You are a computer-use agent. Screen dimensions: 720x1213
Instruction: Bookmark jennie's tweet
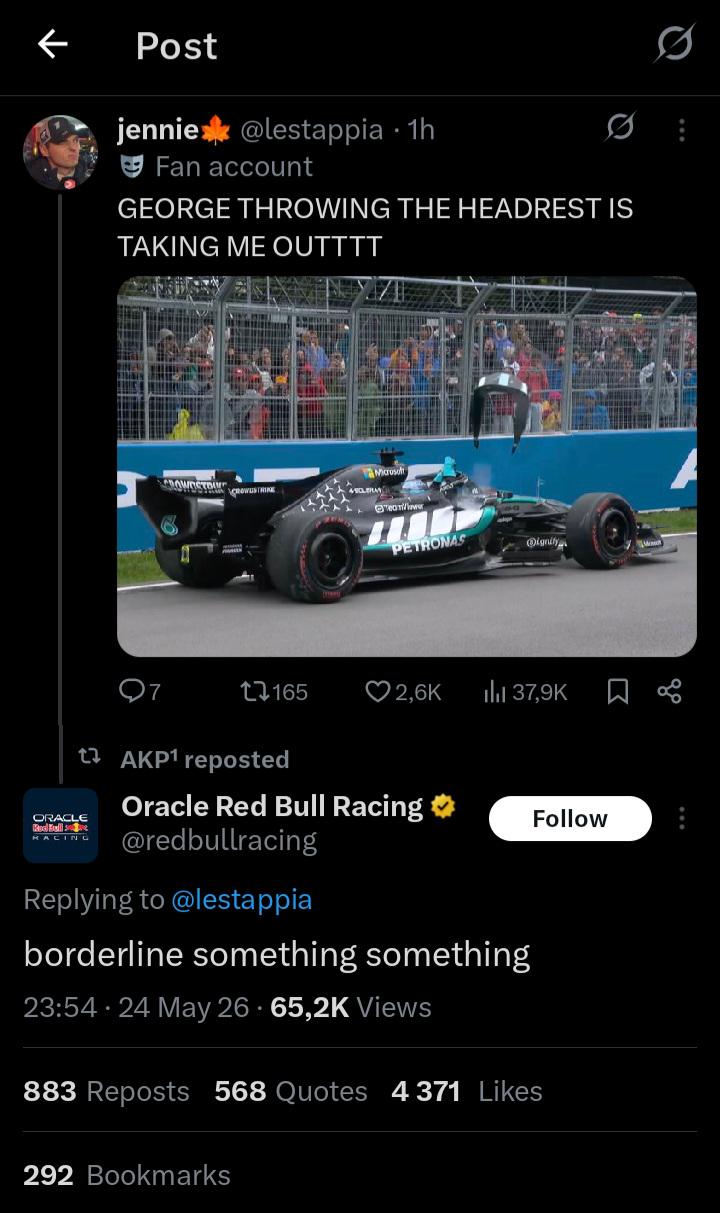point(618,691)
